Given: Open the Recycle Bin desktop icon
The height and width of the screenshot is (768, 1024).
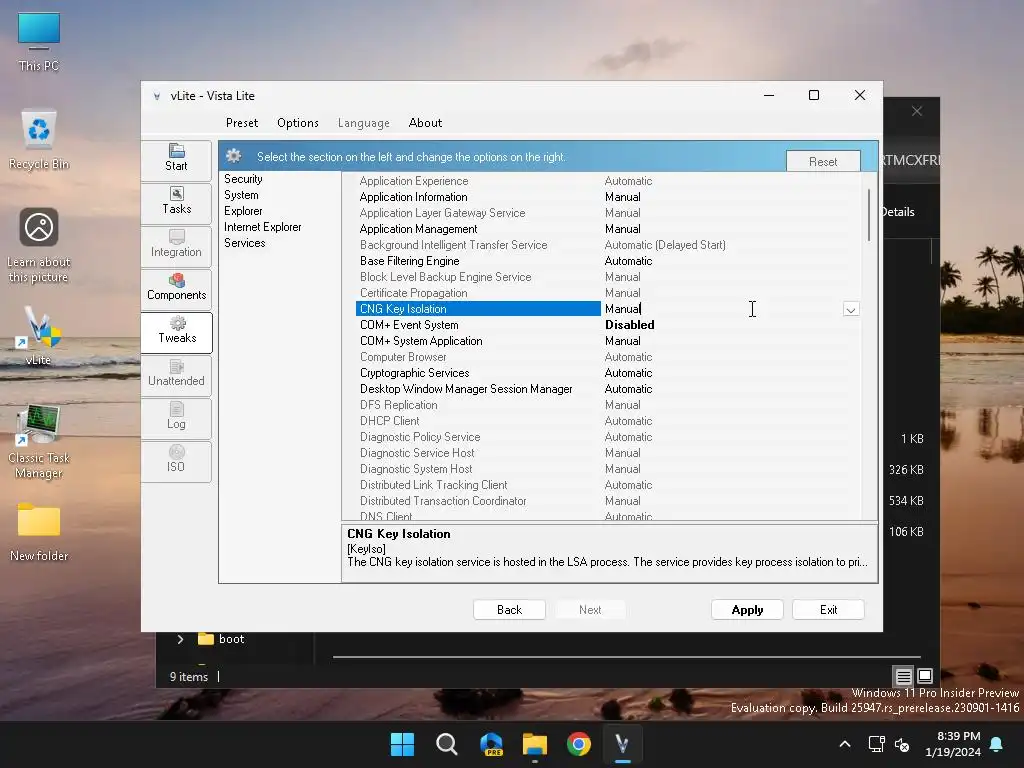Looking at the screenshot, I should (x=39, y=138).
